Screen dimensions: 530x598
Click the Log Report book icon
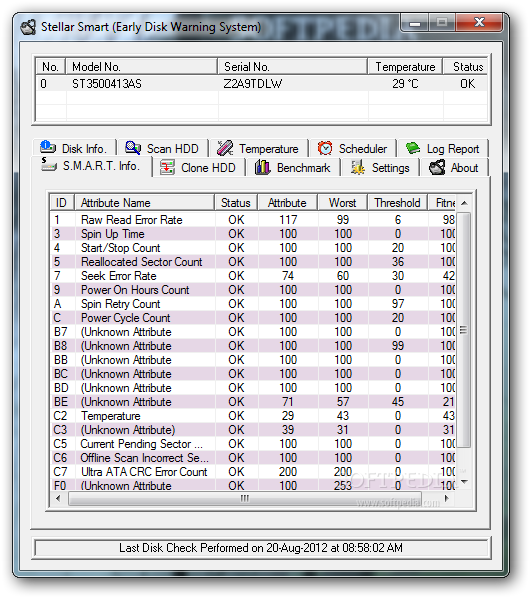(413, 148)
